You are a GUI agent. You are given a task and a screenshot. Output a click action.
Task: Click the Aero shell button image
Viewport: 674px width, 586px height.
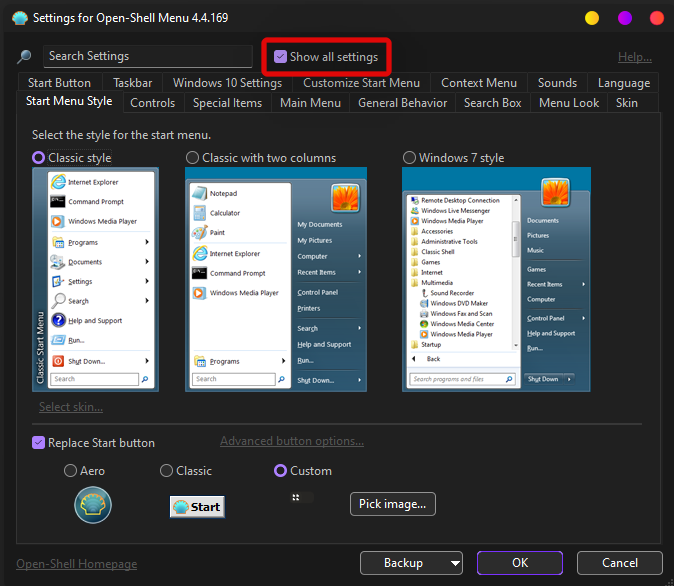(93, 506)
